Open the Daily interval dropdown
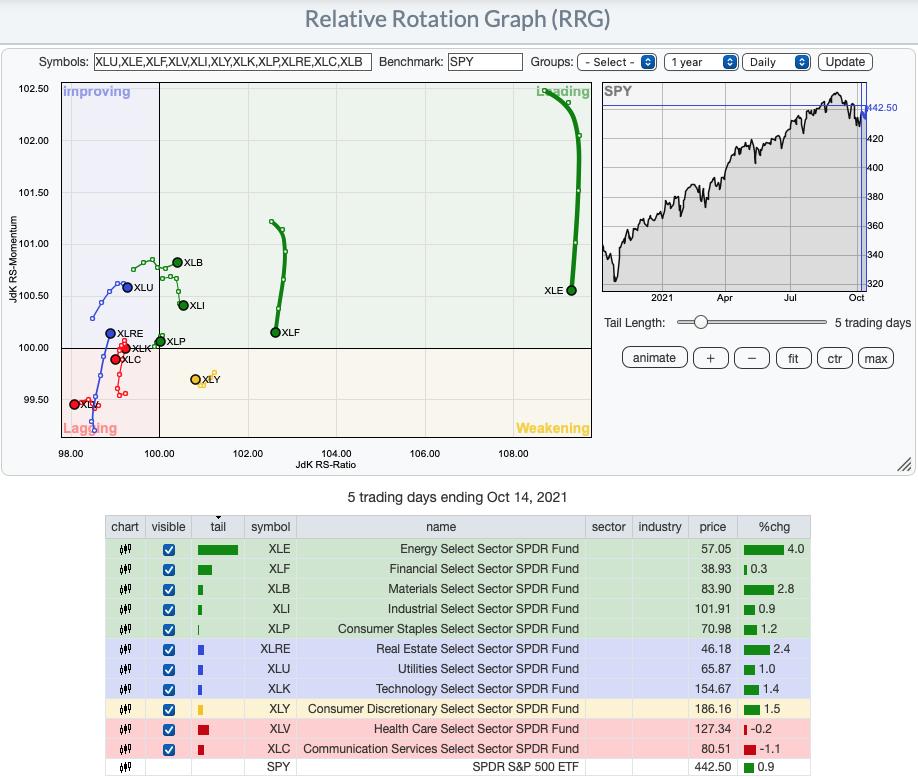The image size is (918, 778). pyautogui.click(x=776, y=62)
